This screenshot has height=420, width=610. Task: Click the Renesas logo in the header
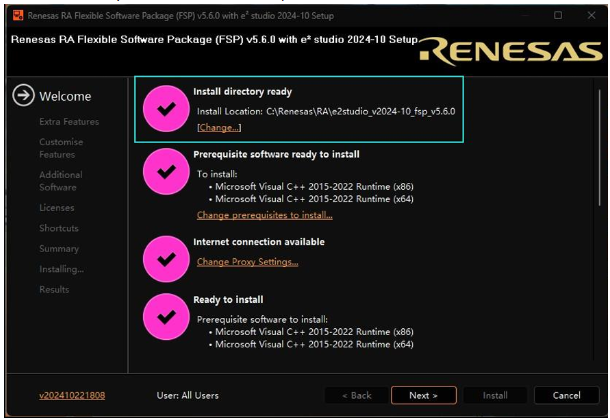pyautogui.click(x=511, y=51)
